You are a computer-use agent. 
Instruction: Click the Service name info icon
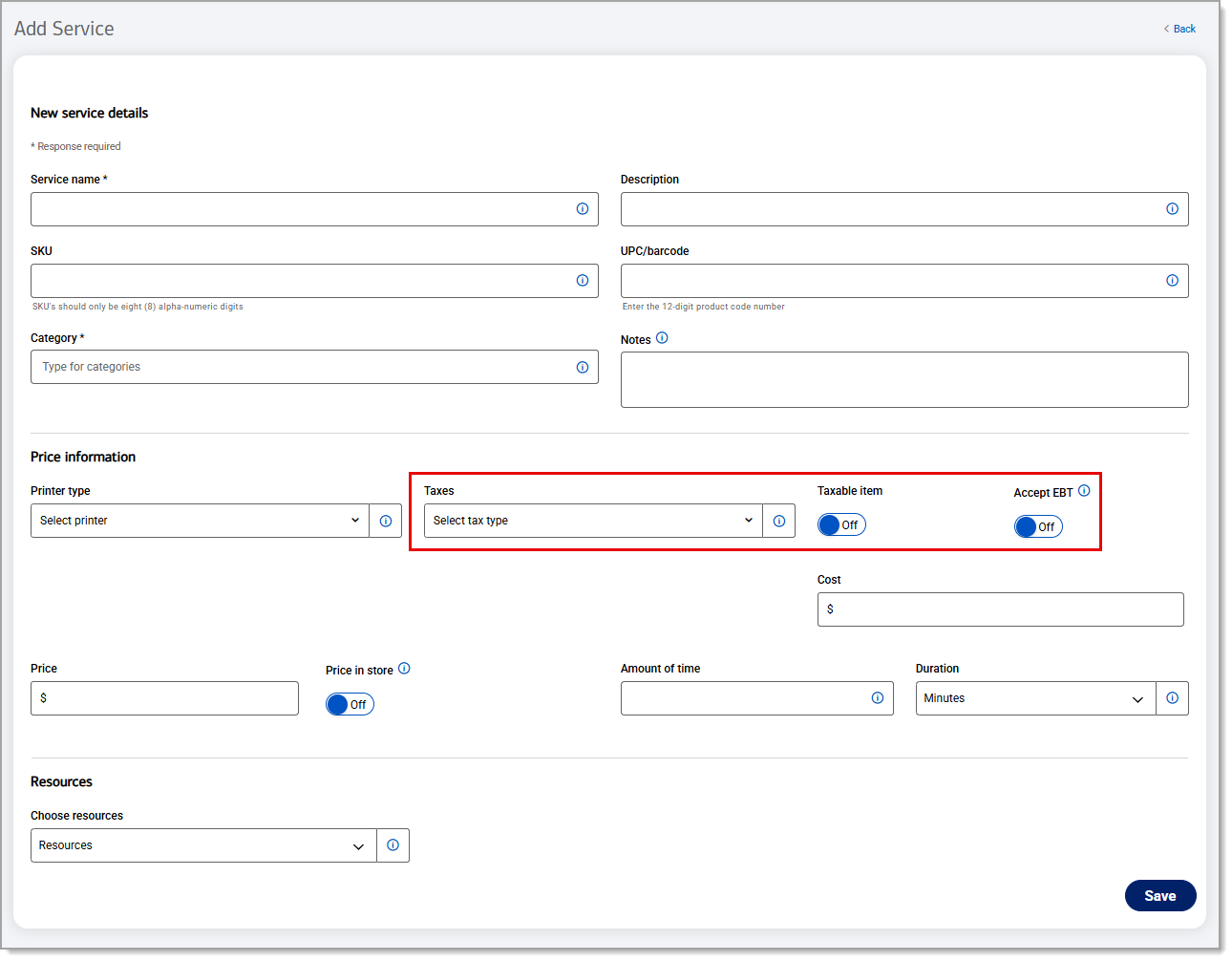pyautogui.click(x=583, y=209)
